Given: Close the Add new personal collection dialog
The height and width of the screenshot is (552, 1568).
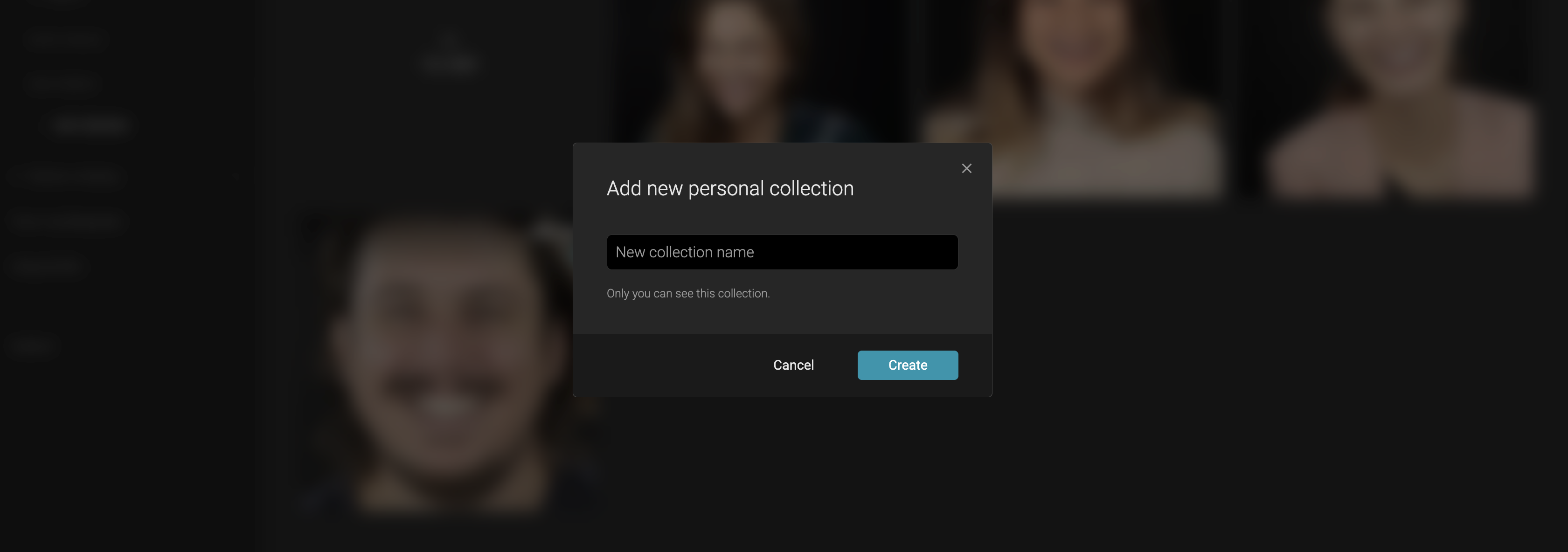Looking at the screenshot, I should [x=966, y=169].
